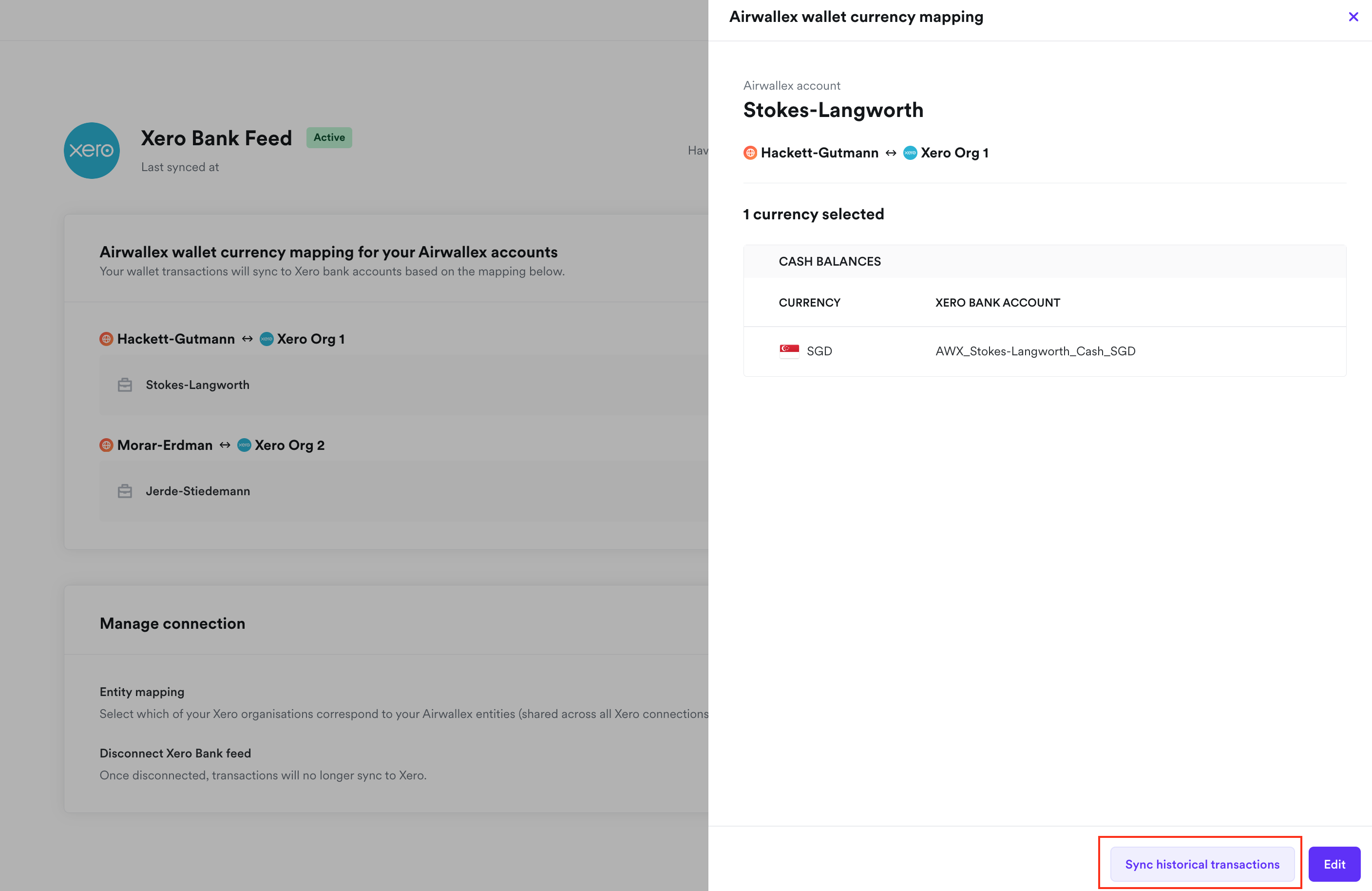1372x891 pixels.
Task: Click the bidirectional arrow icon in side panel
Action: pos(891,153)
